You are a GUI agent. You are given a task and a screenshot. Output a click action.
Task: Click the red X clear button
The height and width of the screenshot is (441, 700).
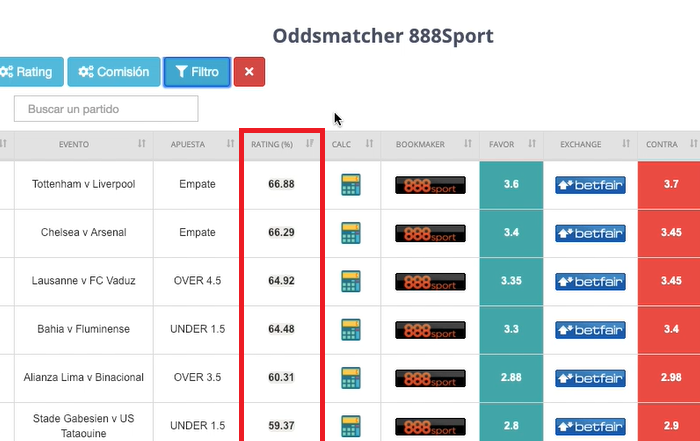[x=249, y=72]
